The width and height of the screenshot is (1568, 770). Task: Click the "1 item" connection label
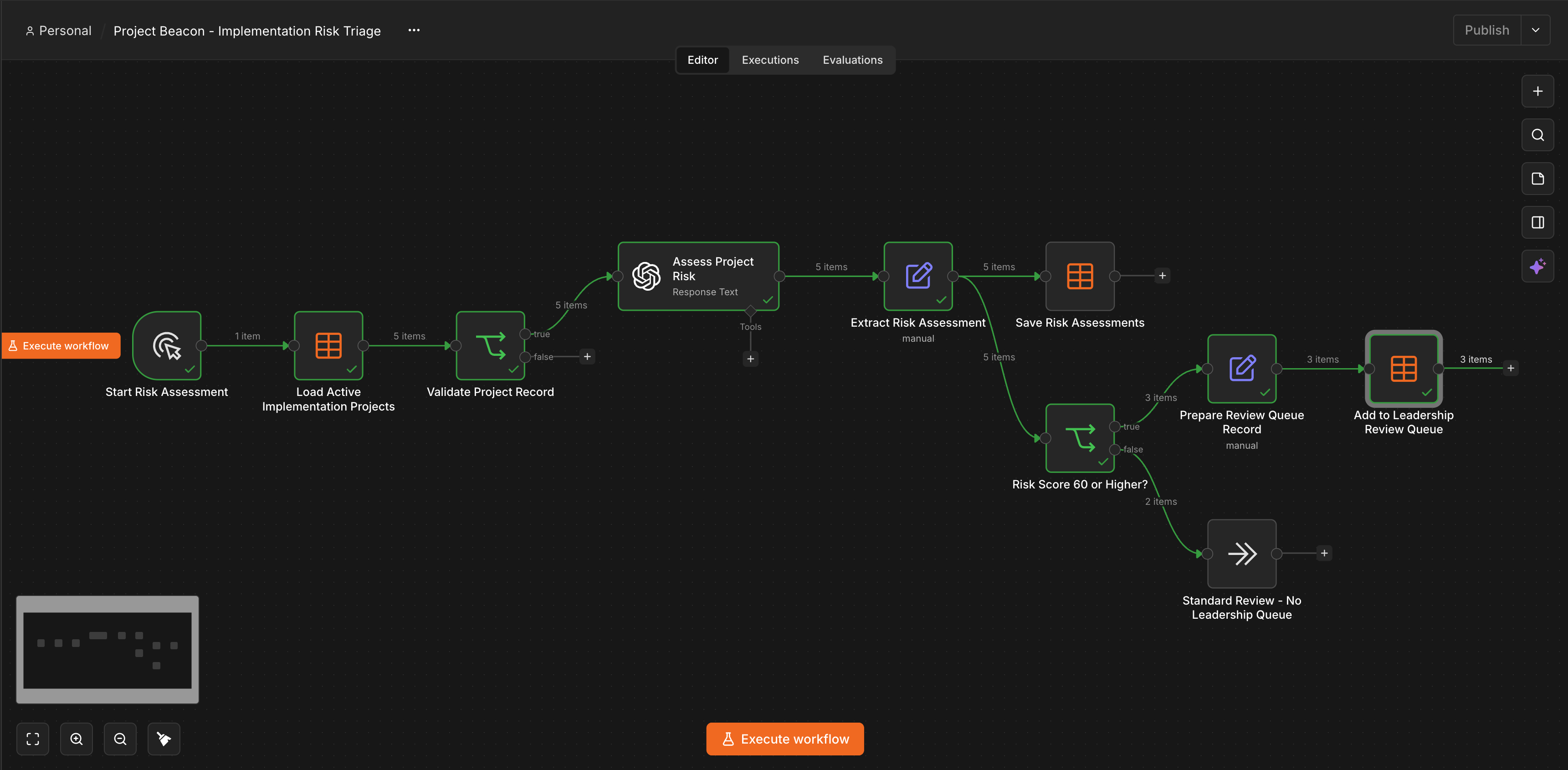(x=248, y=336)
